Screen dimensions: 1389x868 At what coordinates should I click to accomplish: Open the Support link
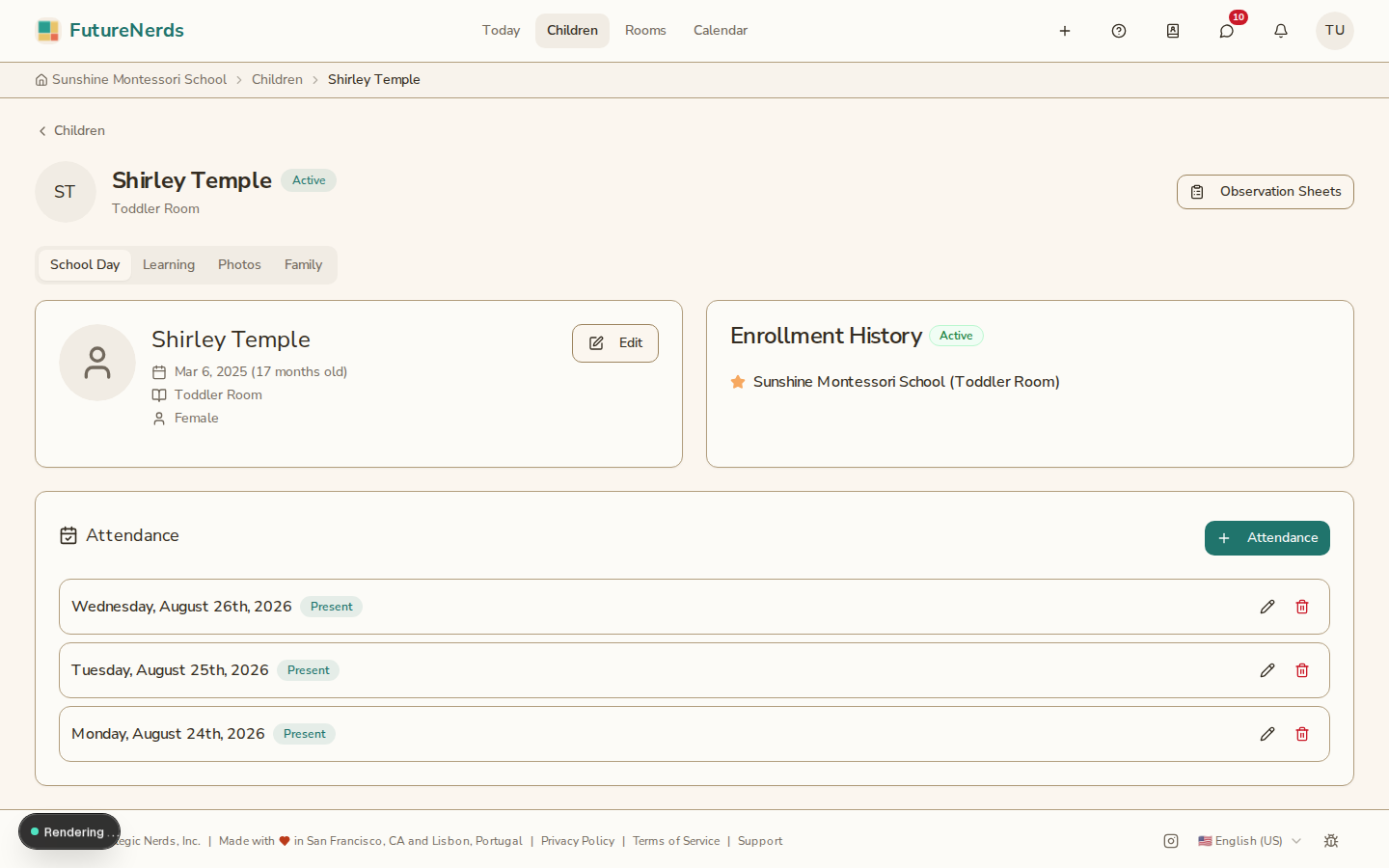[x=760, y=841]
